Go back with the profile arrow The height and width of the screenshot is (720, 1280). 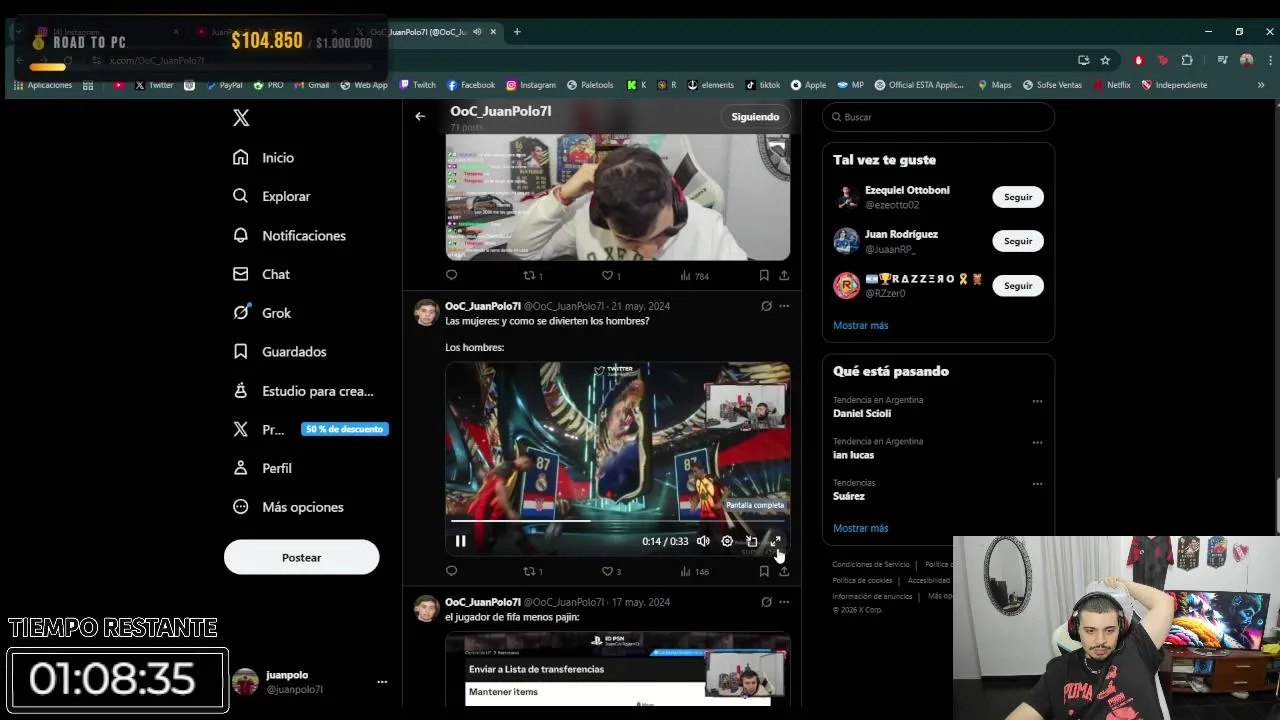tap(420, 116)
